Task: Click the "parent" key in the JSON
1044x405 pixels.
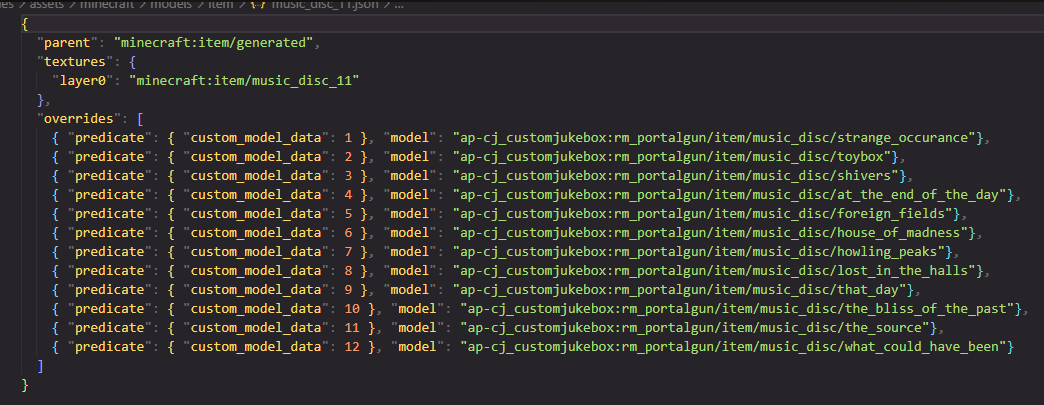Action: tap(66, 43)
